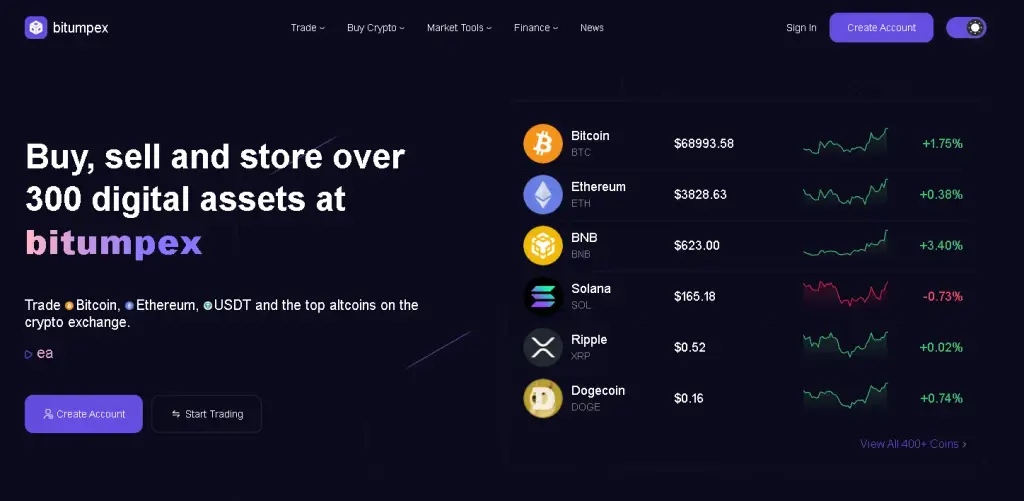Viewport: 1024px width, 501px height.
Task: Click the red Solana price sparkline
Action: (x=845, y=294)
